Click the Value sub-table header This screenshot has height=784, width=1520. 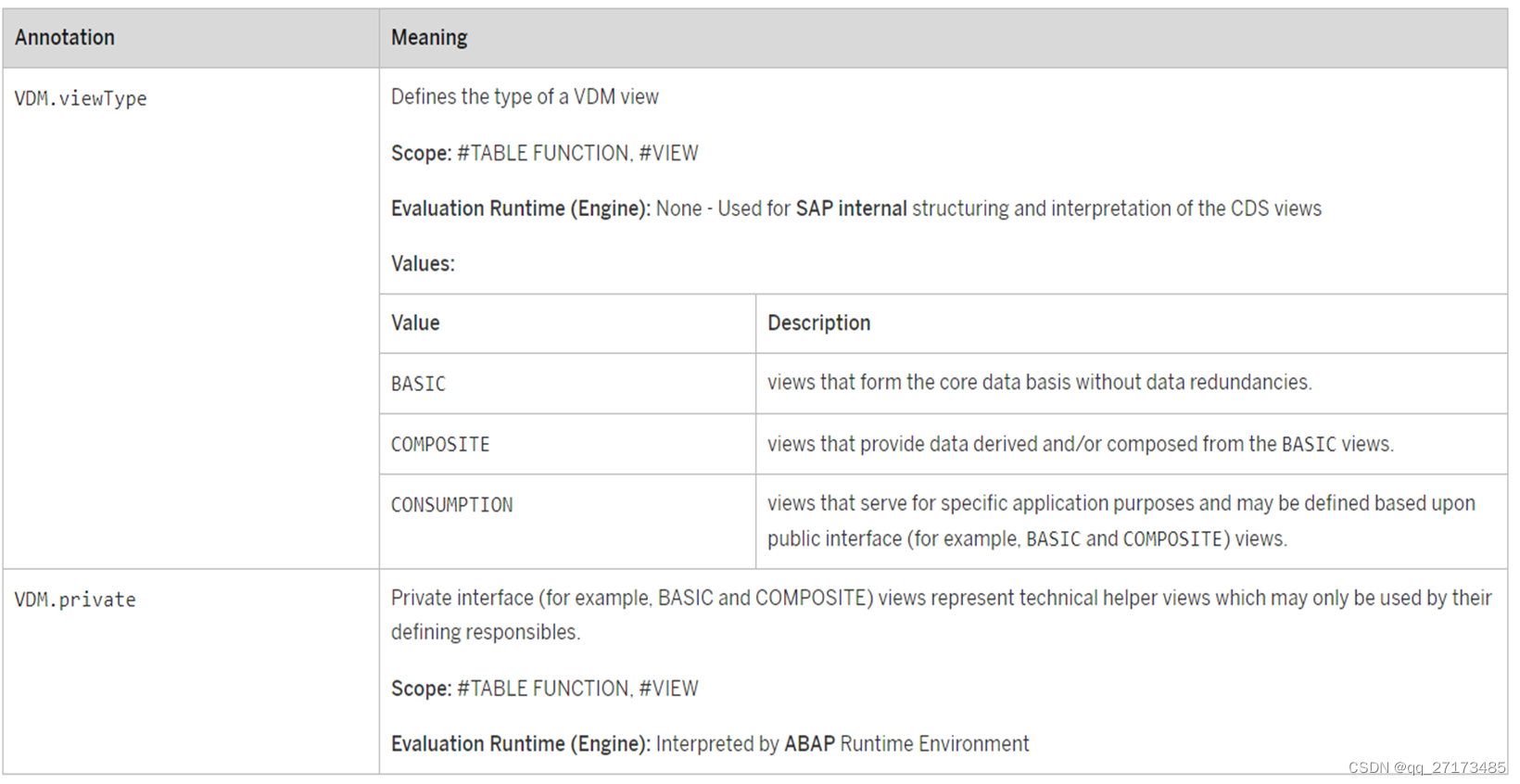click(415, 323)
